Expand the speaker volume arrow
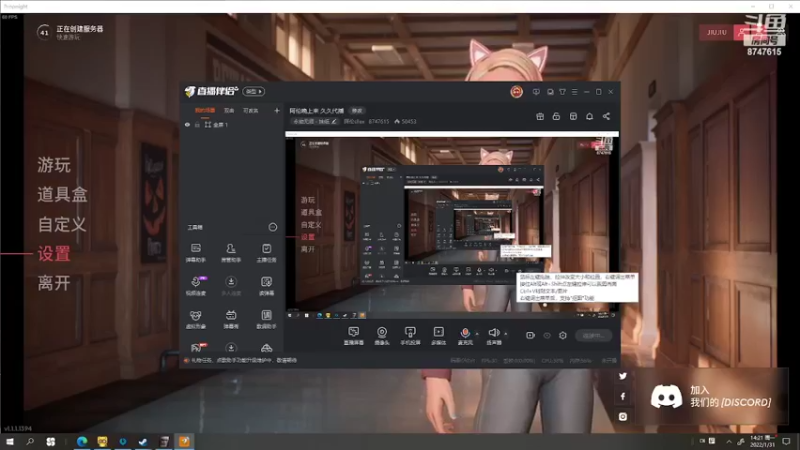Screen dimensions: 800x450 [x=506, y=334]
